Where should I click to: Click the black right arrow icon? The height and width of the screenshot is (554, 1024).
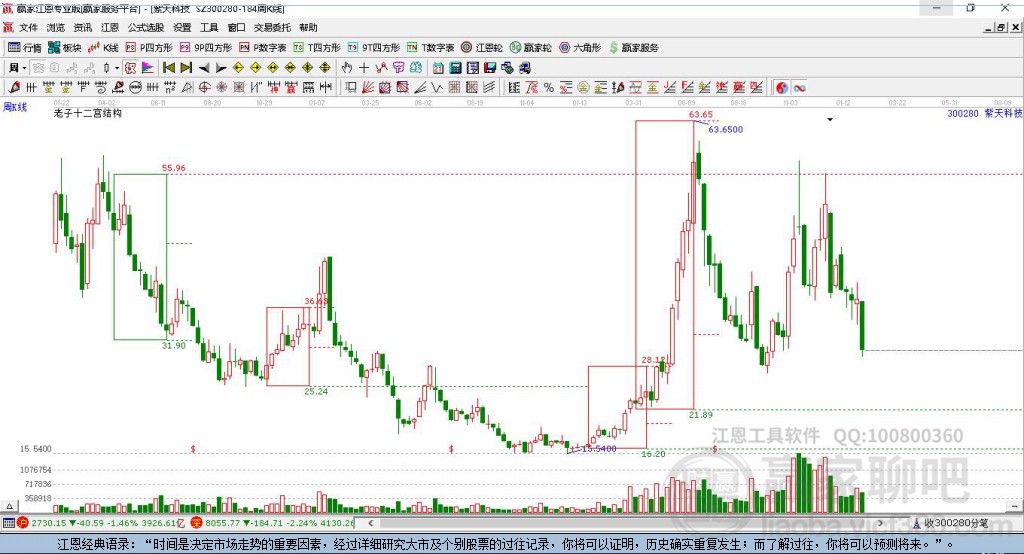pos(221,68)
